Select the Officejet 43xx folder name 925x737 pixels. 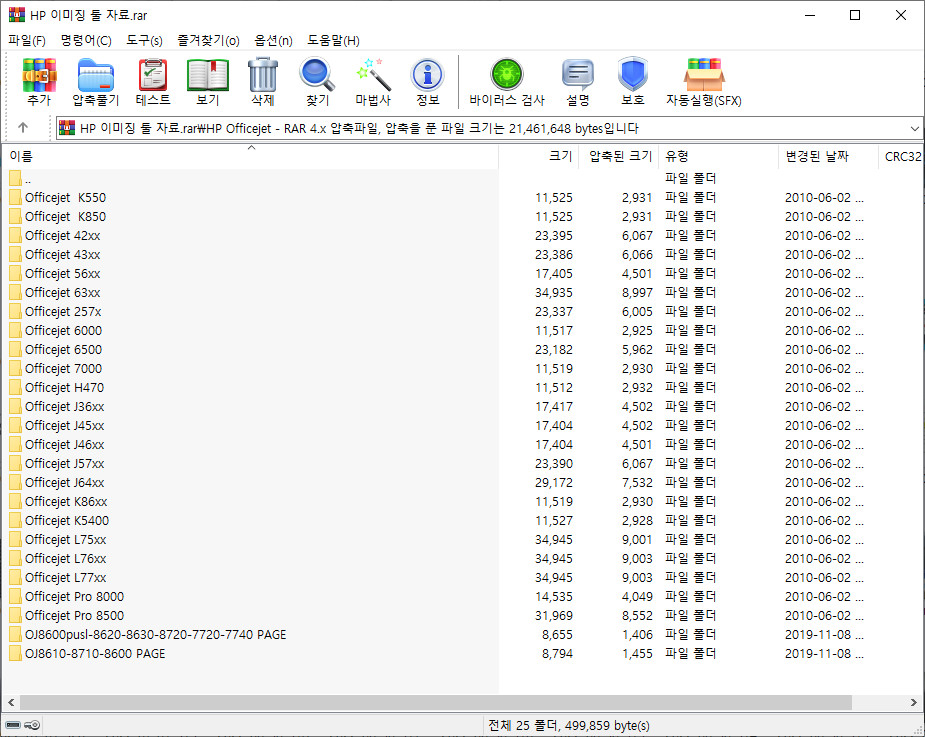pyautogui.click(x=63, y=254)
